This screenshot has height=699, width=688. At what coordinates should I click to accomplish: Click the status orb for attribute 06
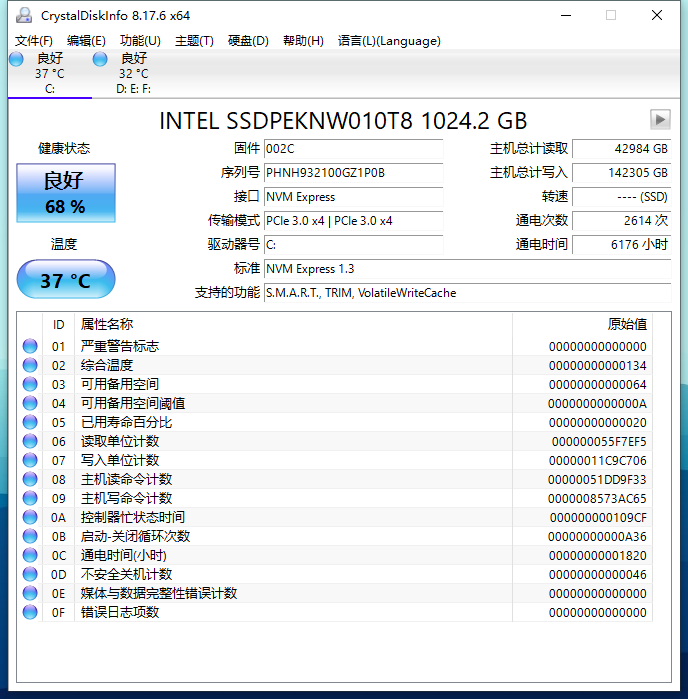coord(30,441)
